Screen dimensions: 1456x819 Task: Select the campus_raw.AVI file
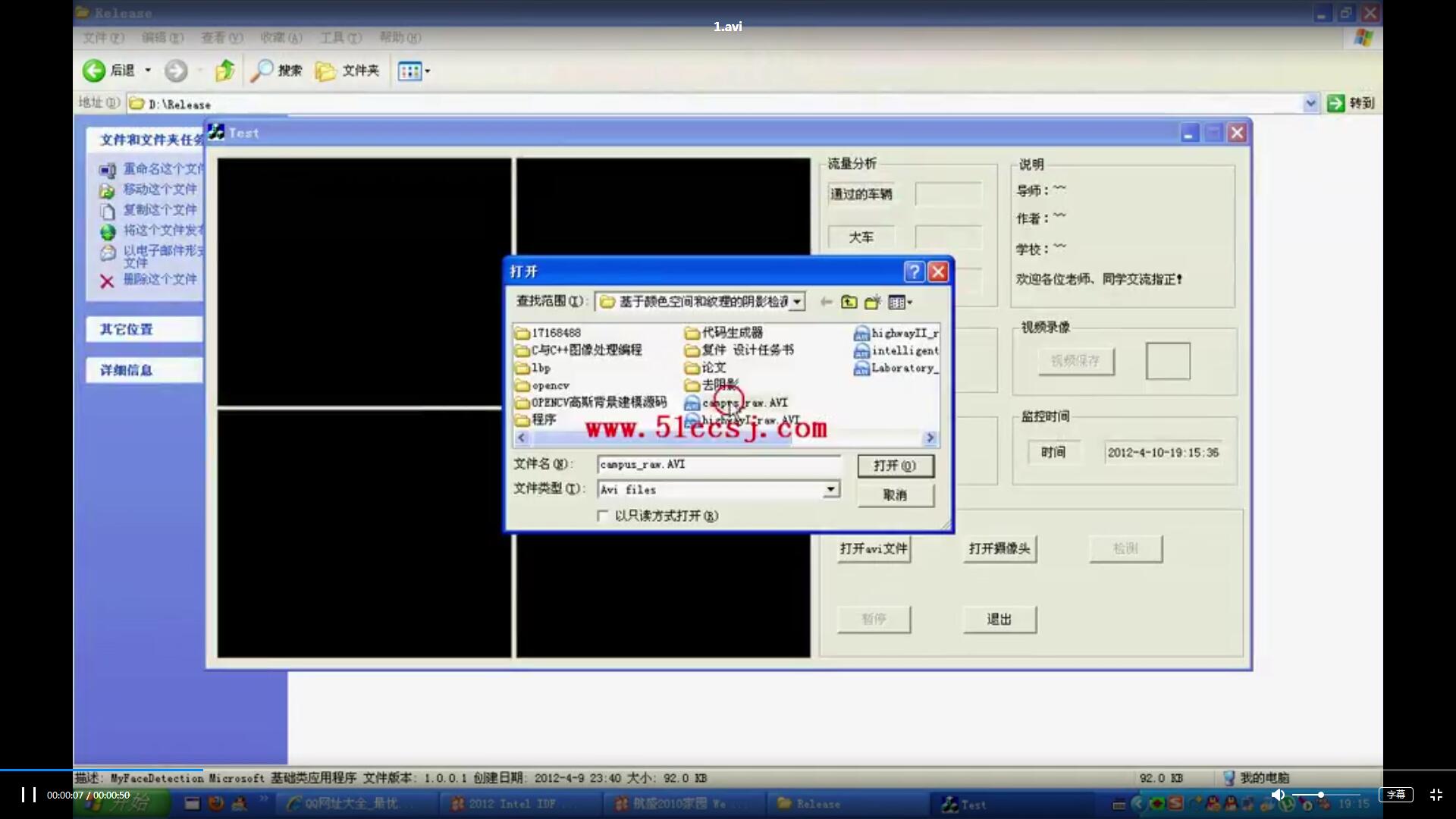click(736, 403)
